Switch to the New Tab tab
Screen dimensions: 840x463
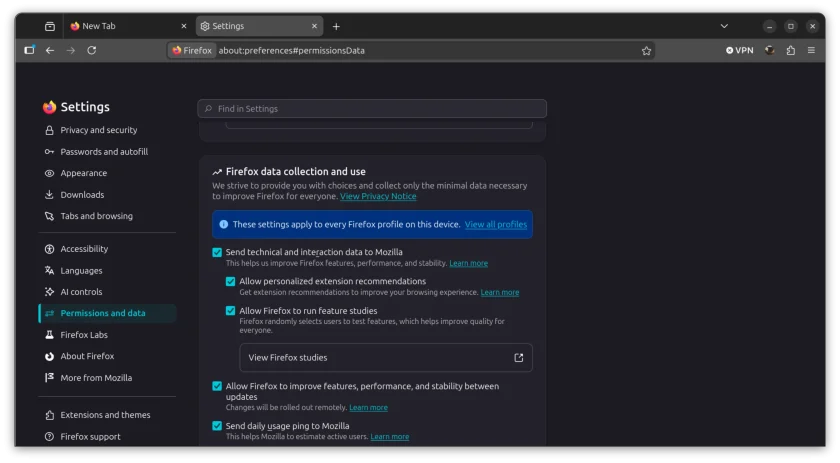(x=129, y=26)
